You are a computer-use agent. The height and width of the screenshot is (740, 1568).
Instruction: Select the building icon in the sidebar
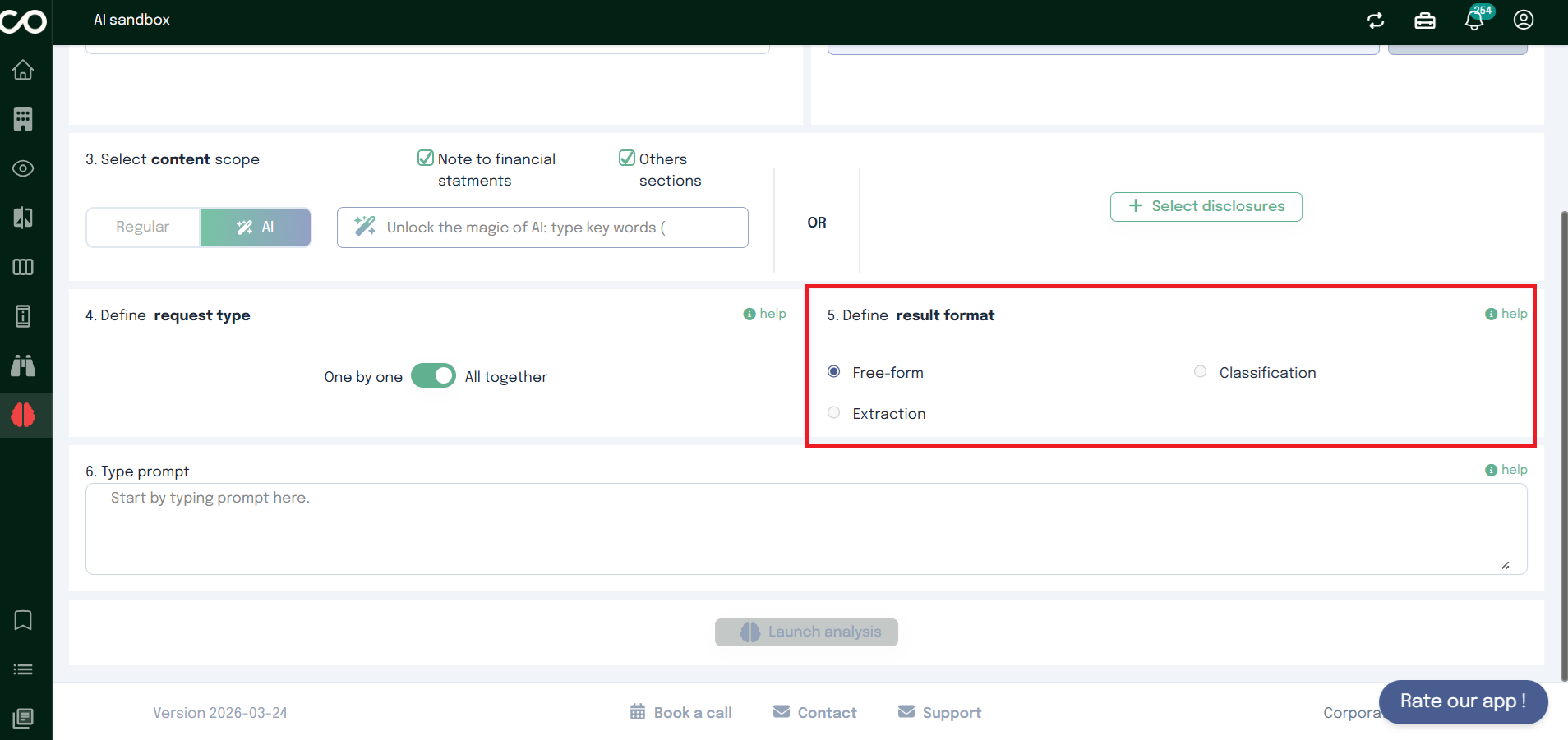coord(23,119)
